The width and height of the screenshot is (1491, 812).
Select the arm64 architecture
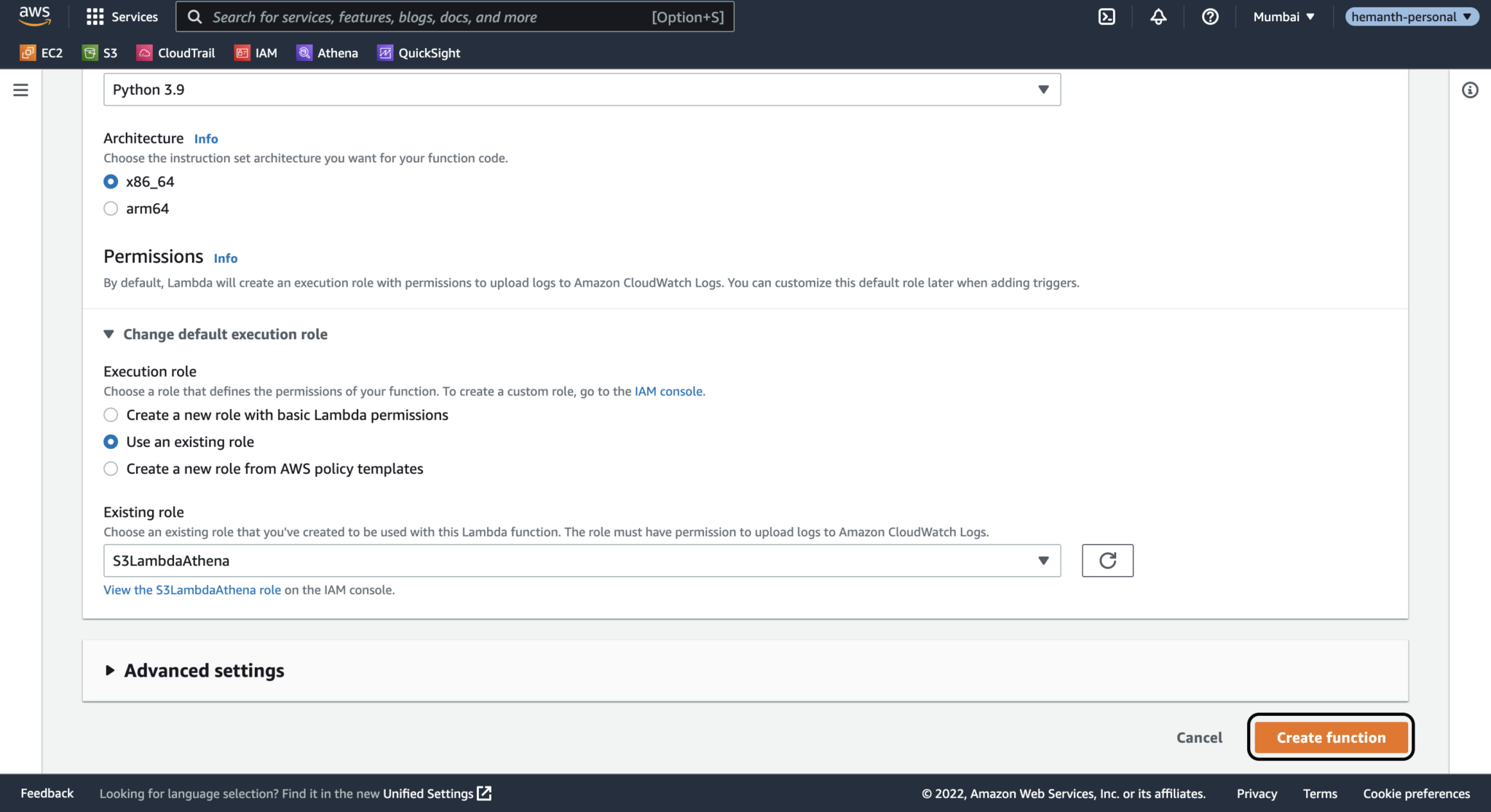pos(111,208)
